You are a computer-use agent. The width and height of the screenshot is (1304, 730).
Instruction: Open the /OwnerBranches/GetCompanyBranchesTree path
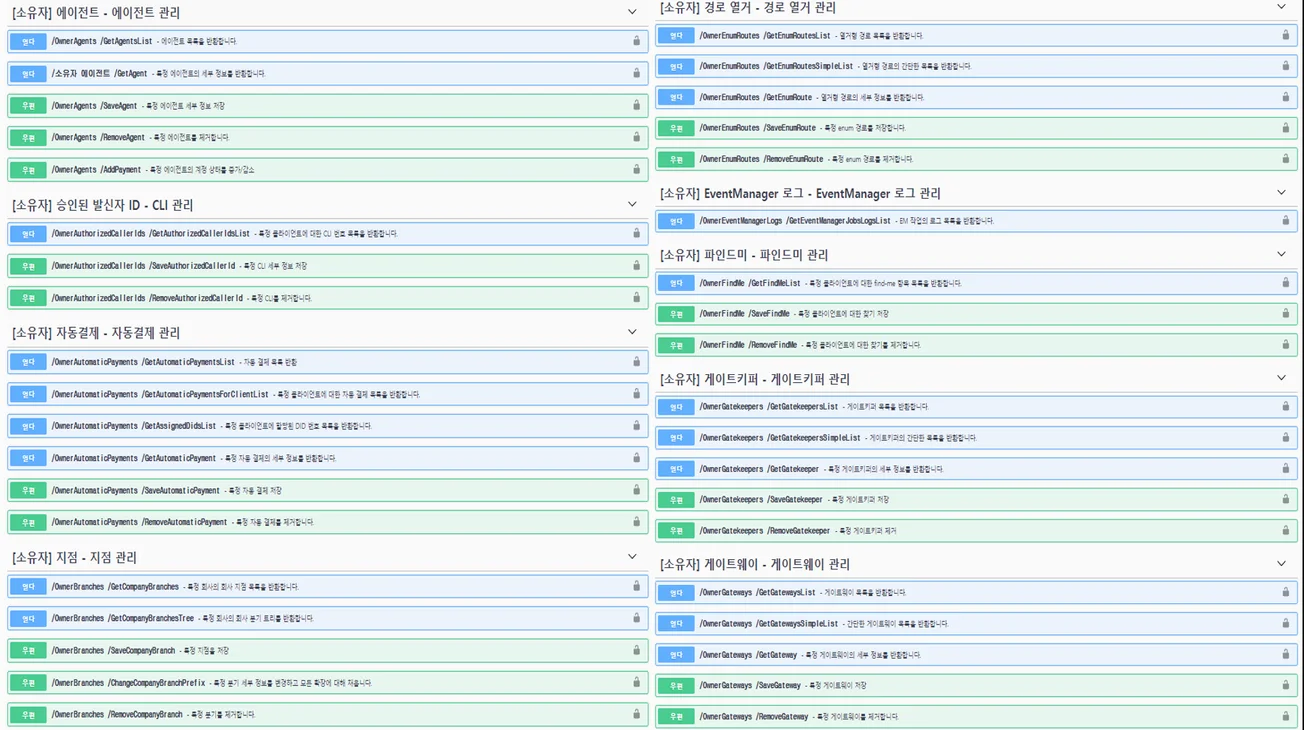tap(123, 618)
